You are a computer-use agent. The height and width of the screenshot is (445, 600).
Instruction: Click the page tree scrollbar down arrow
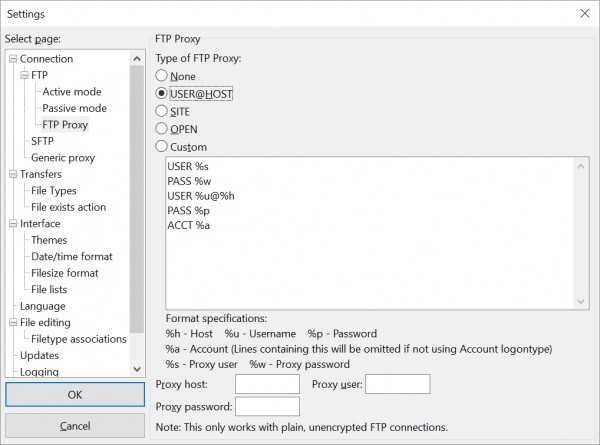pos(137,370)
